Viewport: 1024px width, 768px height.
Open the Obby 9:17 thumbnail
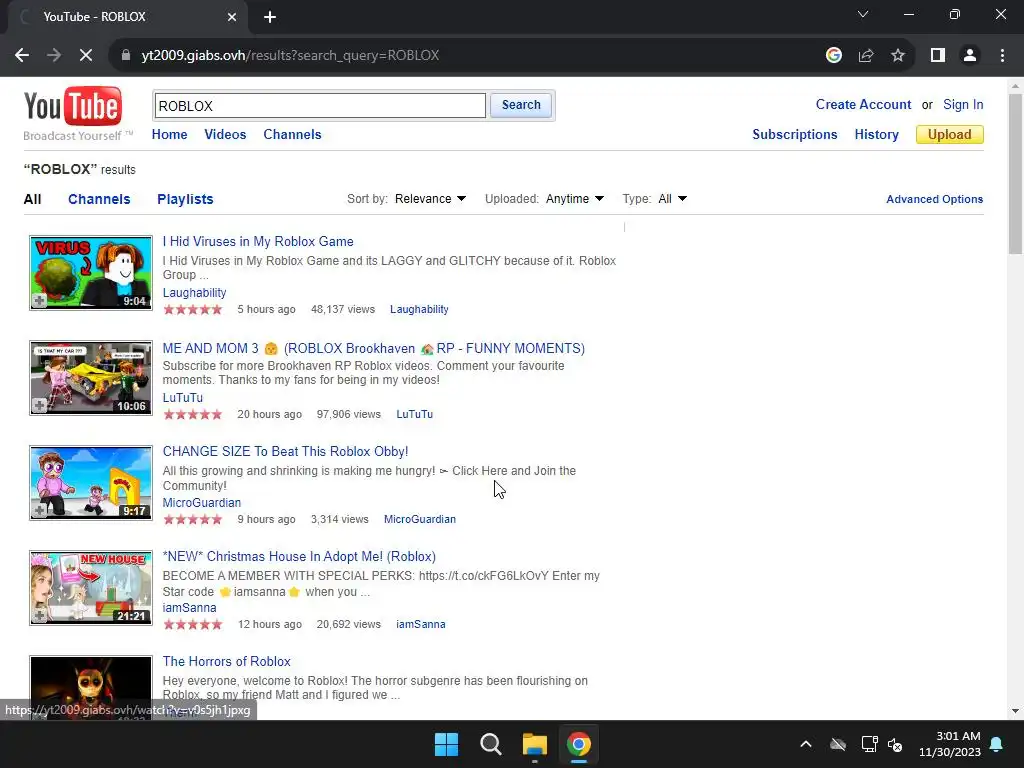(x=91, y=483)
